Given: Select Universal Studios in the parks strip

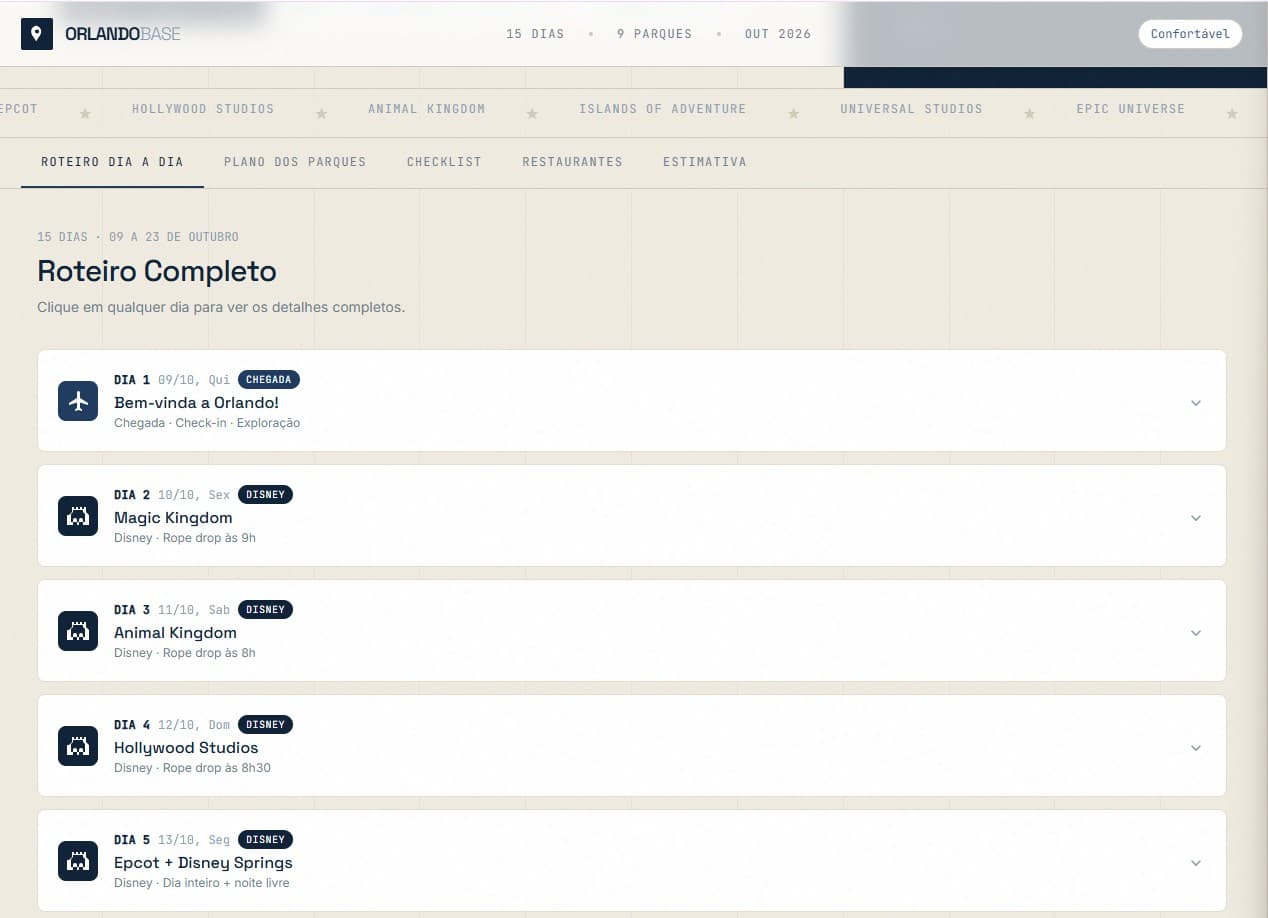Looking at the screenshot, I should coord(911,109).
